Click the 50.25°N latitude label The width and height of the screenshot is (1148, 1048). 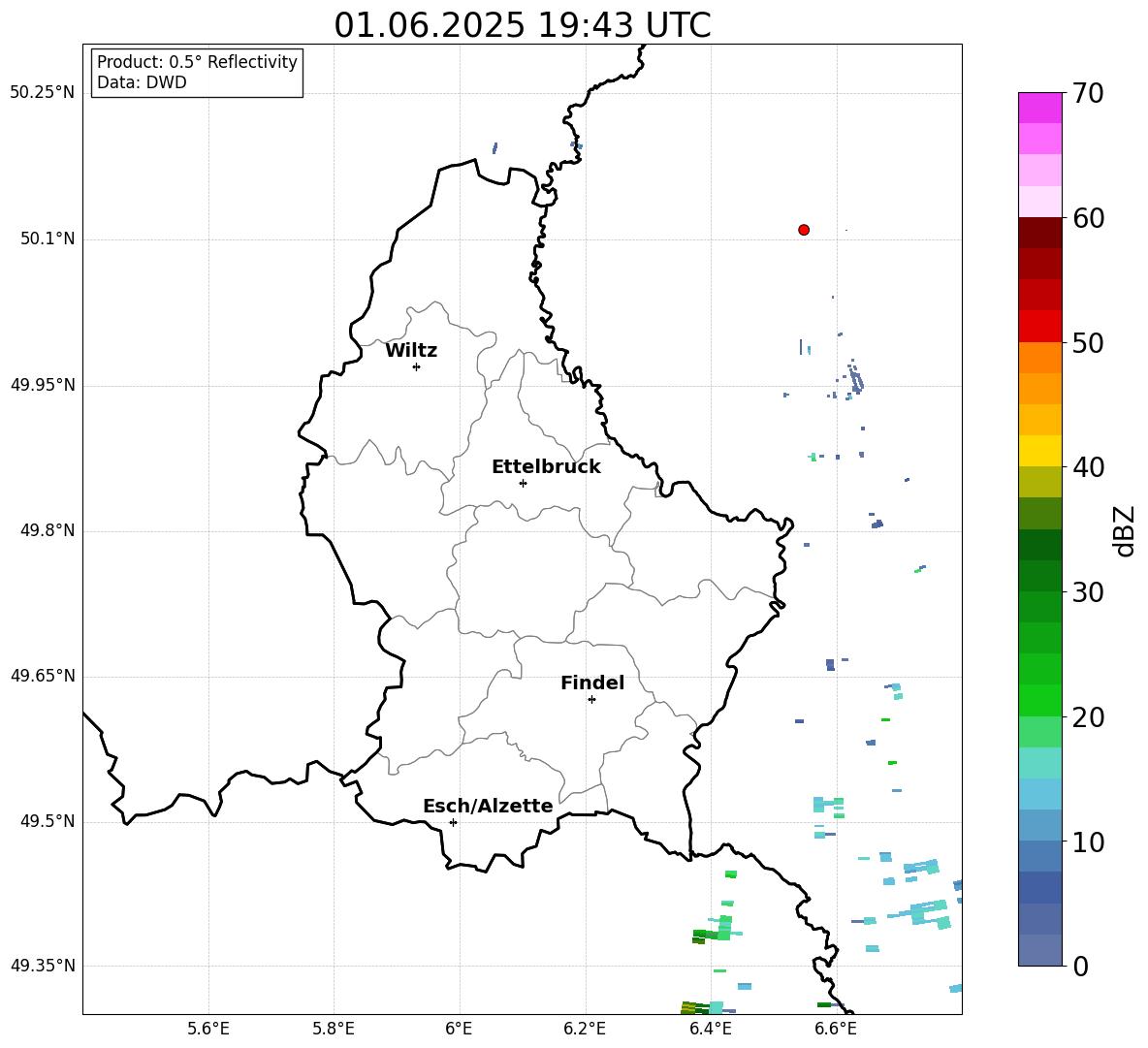(43, 93)
